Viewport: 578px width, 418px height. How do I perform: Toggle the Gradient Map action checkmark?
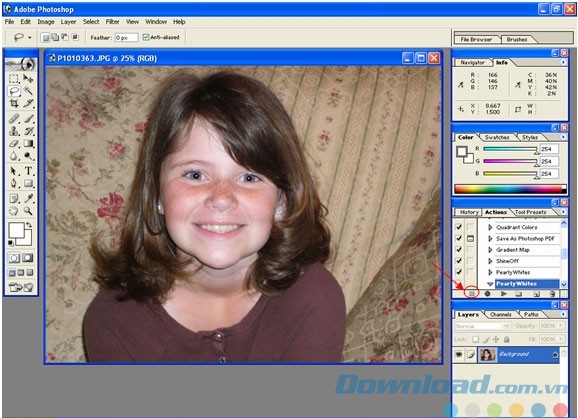pyautogui.click(x=459, y=250)
